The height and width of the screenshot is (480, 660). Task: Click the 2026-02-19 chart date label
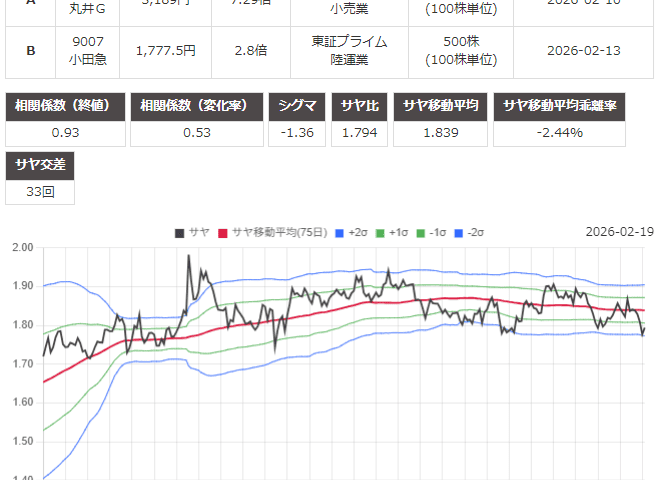click(619, 232)
